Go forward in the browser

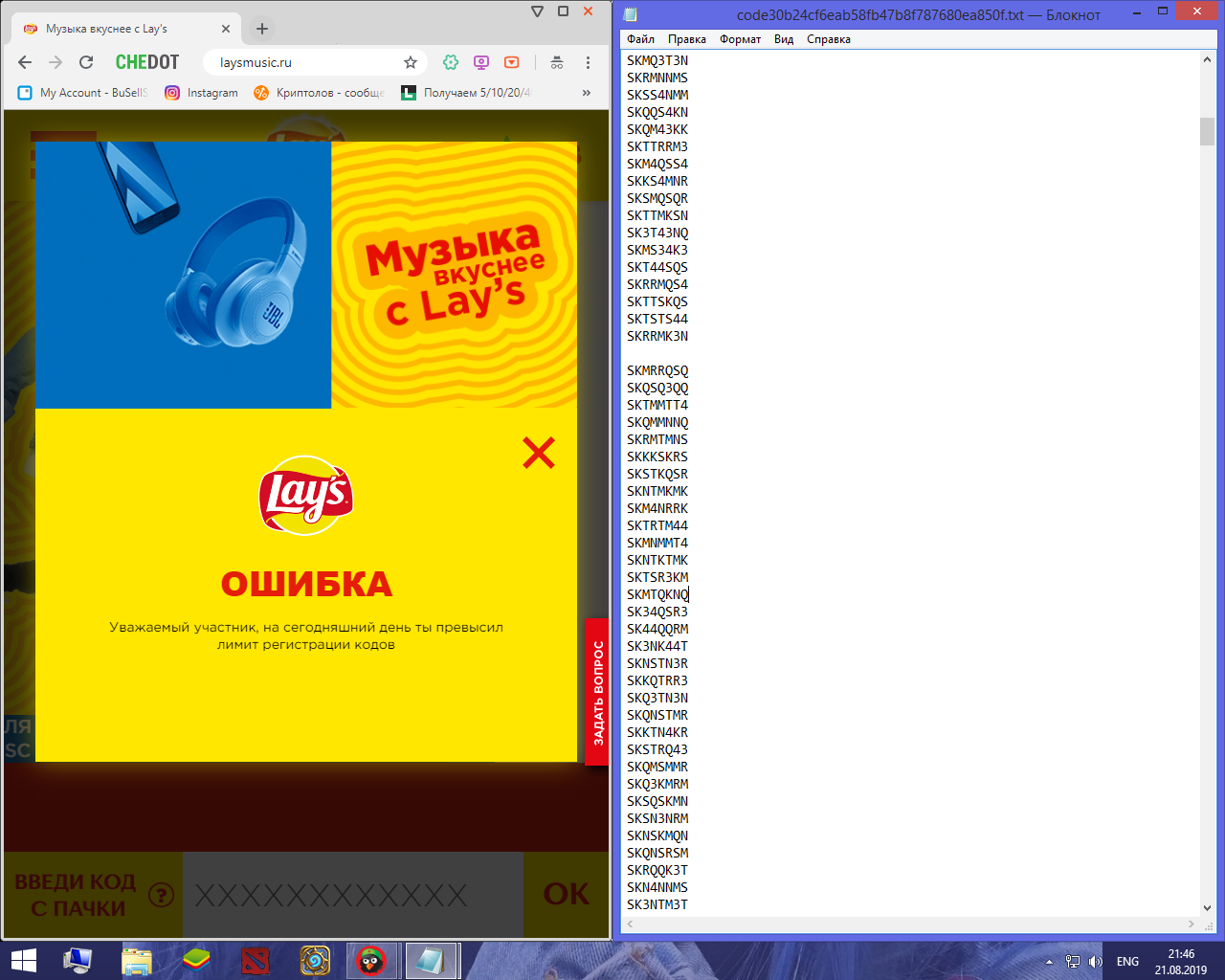[x=56, y=62]
